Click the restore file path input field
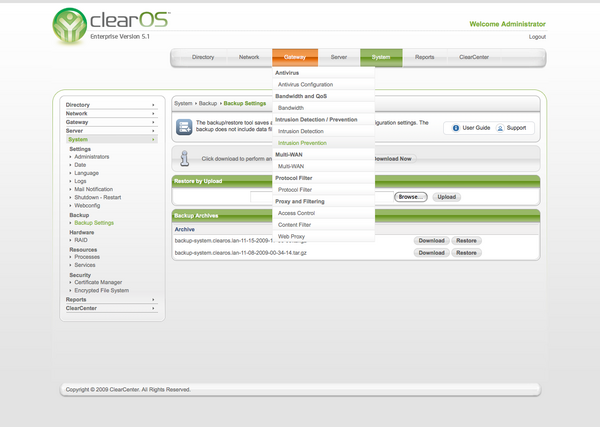 click(322, 197)
